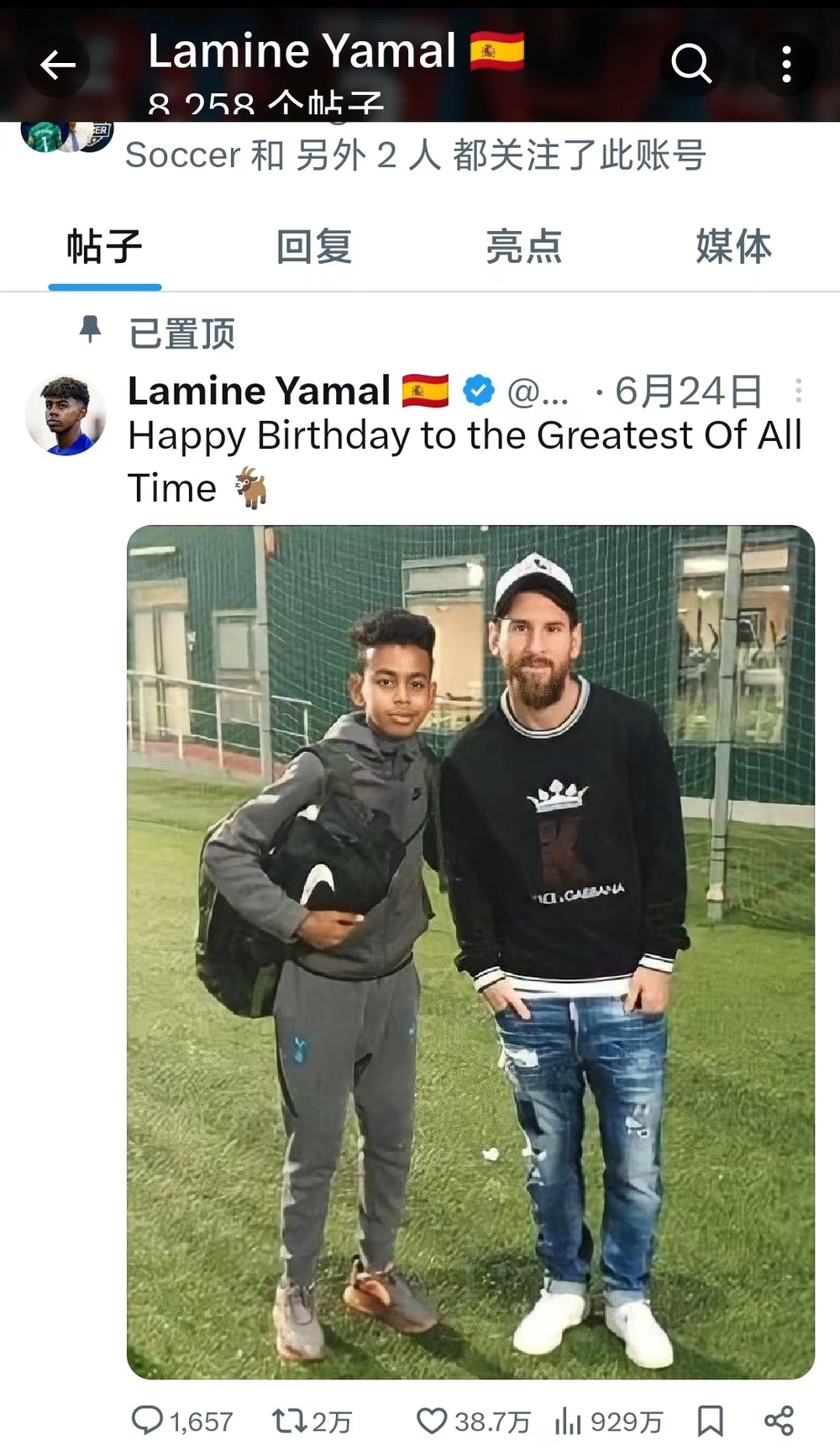Tap the blue verified badge
The image size is (840, 1456).
pyautogui.click(x=479, y=391)
